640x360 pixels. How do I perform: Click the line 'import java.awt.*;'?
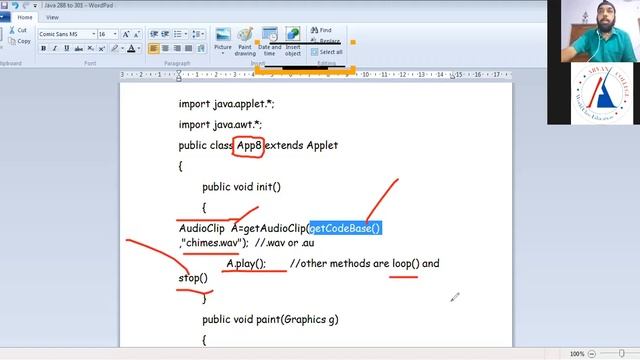(x=220, y=124)
